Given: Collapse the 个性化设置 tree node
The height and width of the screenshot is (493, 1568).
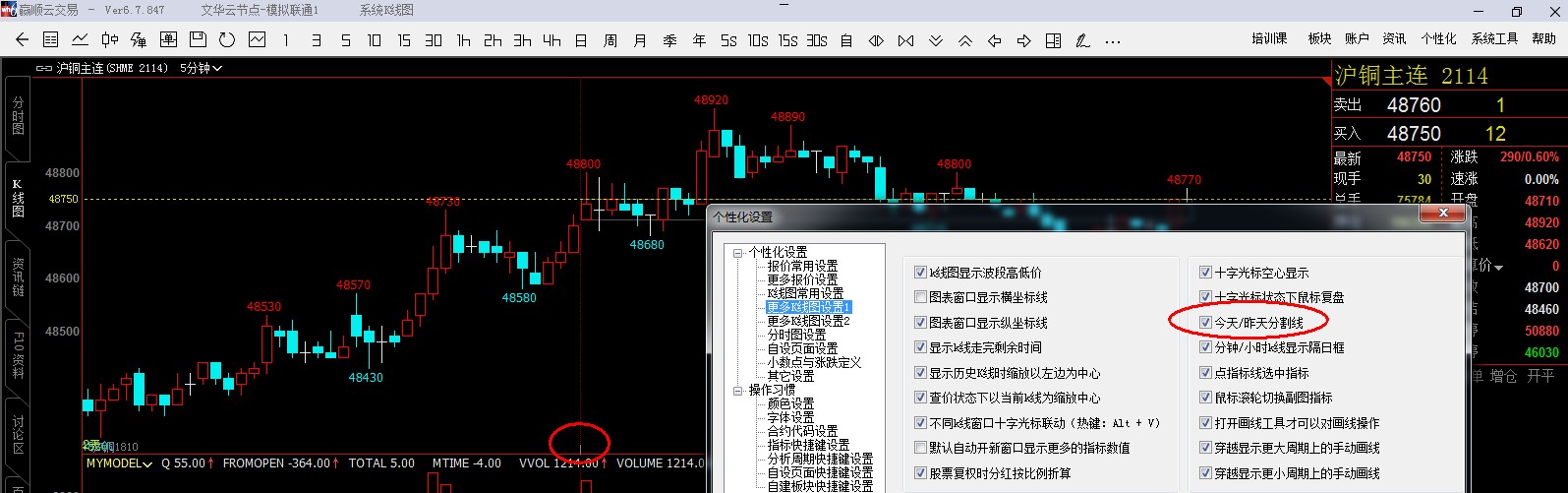Looking at the screenshot, I should point(737,252).
